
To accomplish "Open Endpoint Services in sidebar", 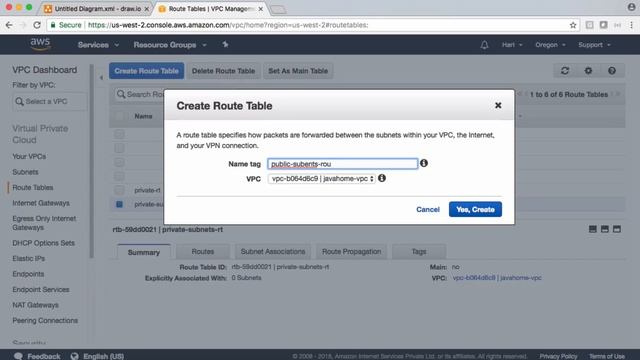I will tap(41, 289).
